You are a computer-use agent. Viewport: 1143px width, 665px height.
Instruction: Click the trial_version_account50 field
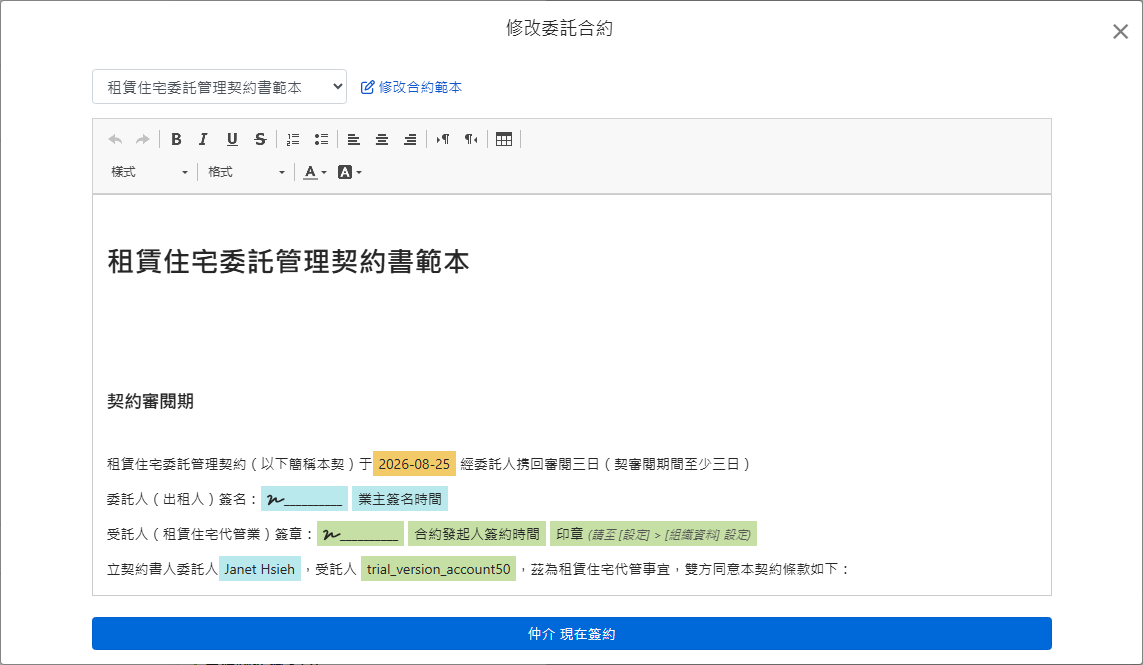coord(438,569)
